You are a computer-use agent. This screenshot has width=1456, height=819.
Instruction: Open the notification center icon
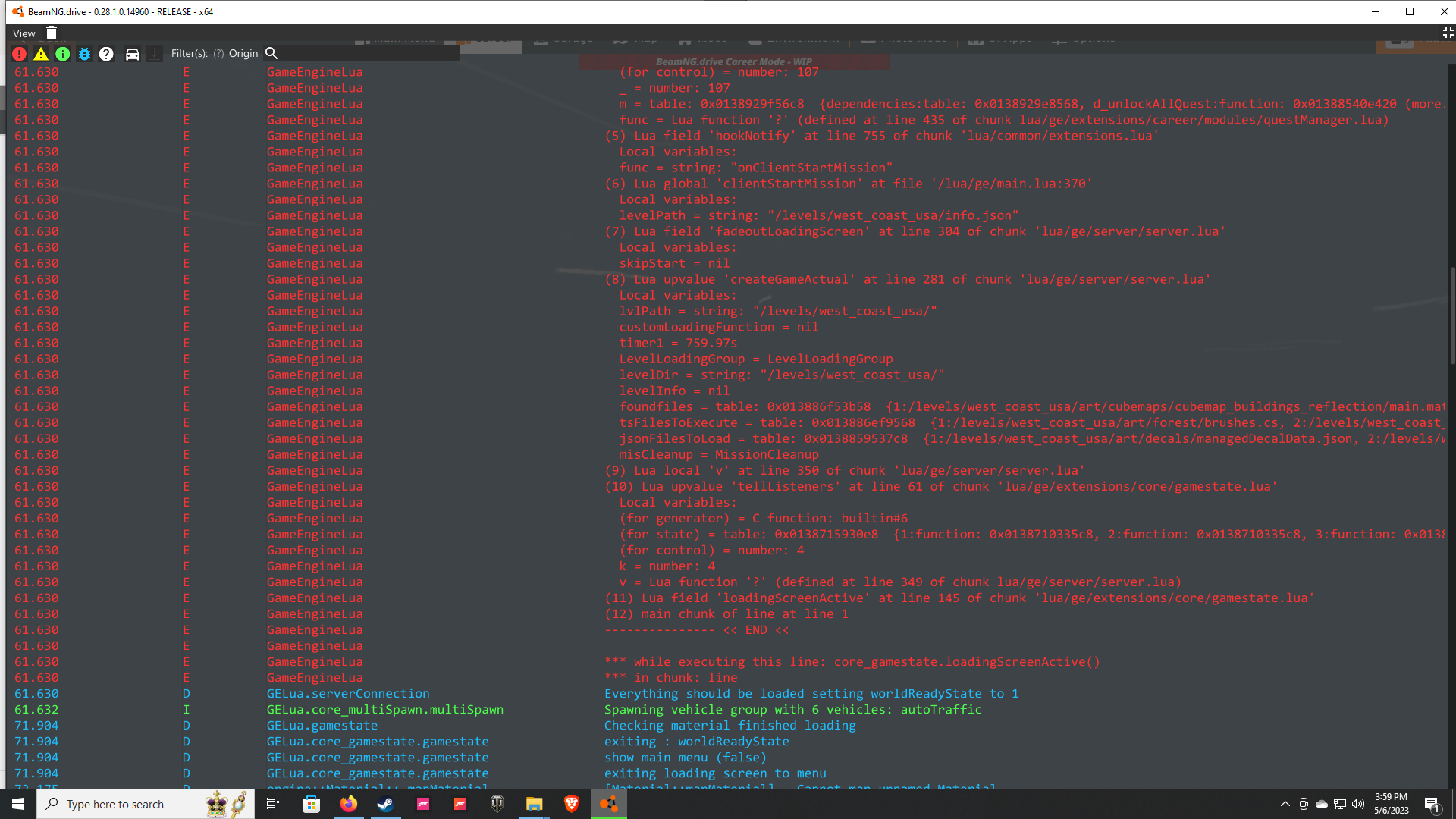click(x=1432, y=805)
